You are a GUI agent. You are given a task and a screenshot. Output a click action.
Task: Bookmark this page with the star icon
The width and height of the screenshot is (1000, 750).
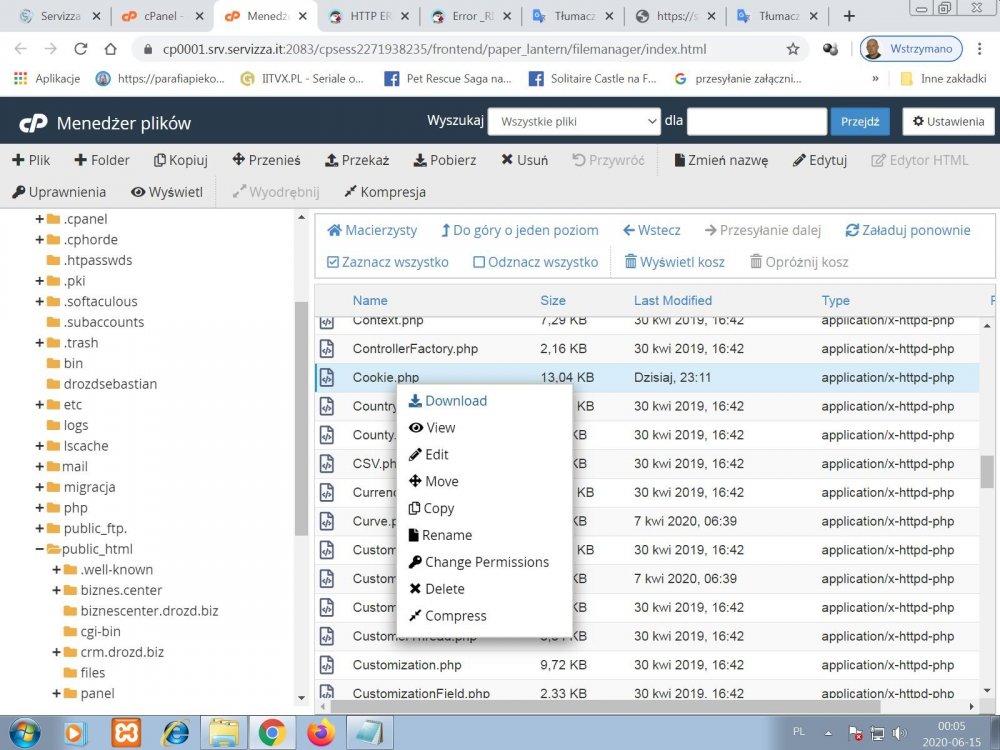[x=793, y=49]
